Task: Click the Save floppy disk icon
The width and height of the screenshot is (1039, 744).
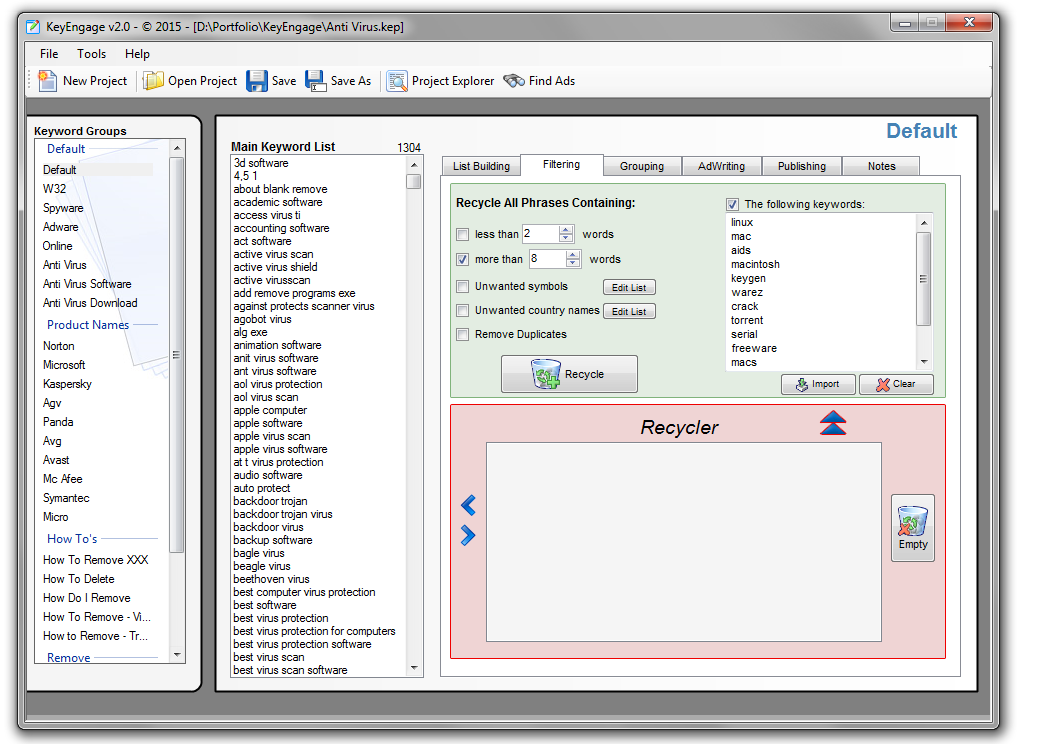Action: (257, 81)
